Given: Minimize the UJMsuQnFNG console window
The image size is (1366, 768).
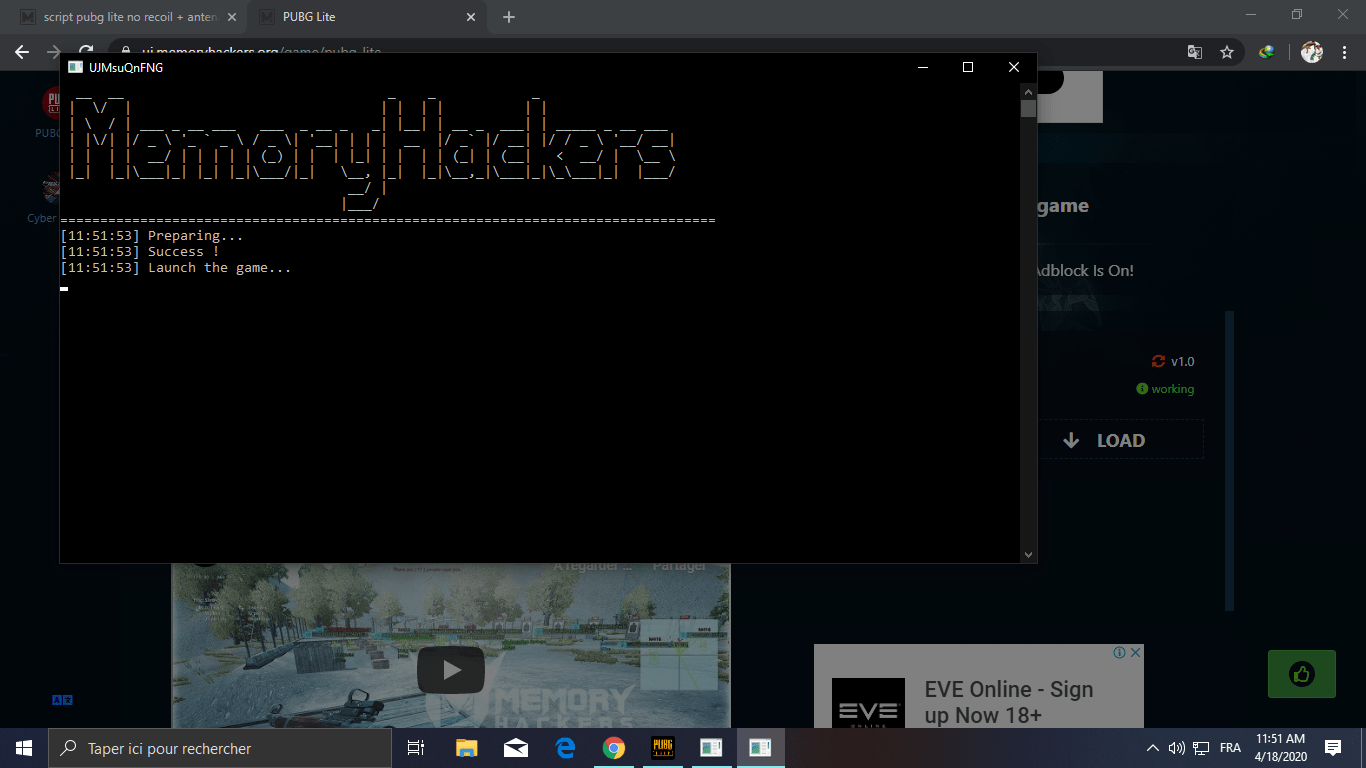Looking at the screenshot, I should (x=922, y=67).
